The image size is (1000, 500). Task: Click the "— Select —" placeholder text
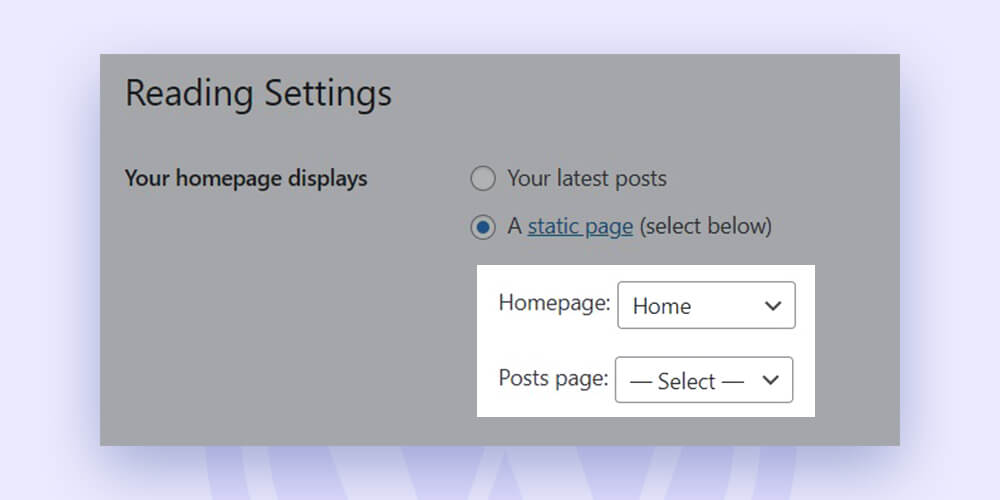(687, 381)
